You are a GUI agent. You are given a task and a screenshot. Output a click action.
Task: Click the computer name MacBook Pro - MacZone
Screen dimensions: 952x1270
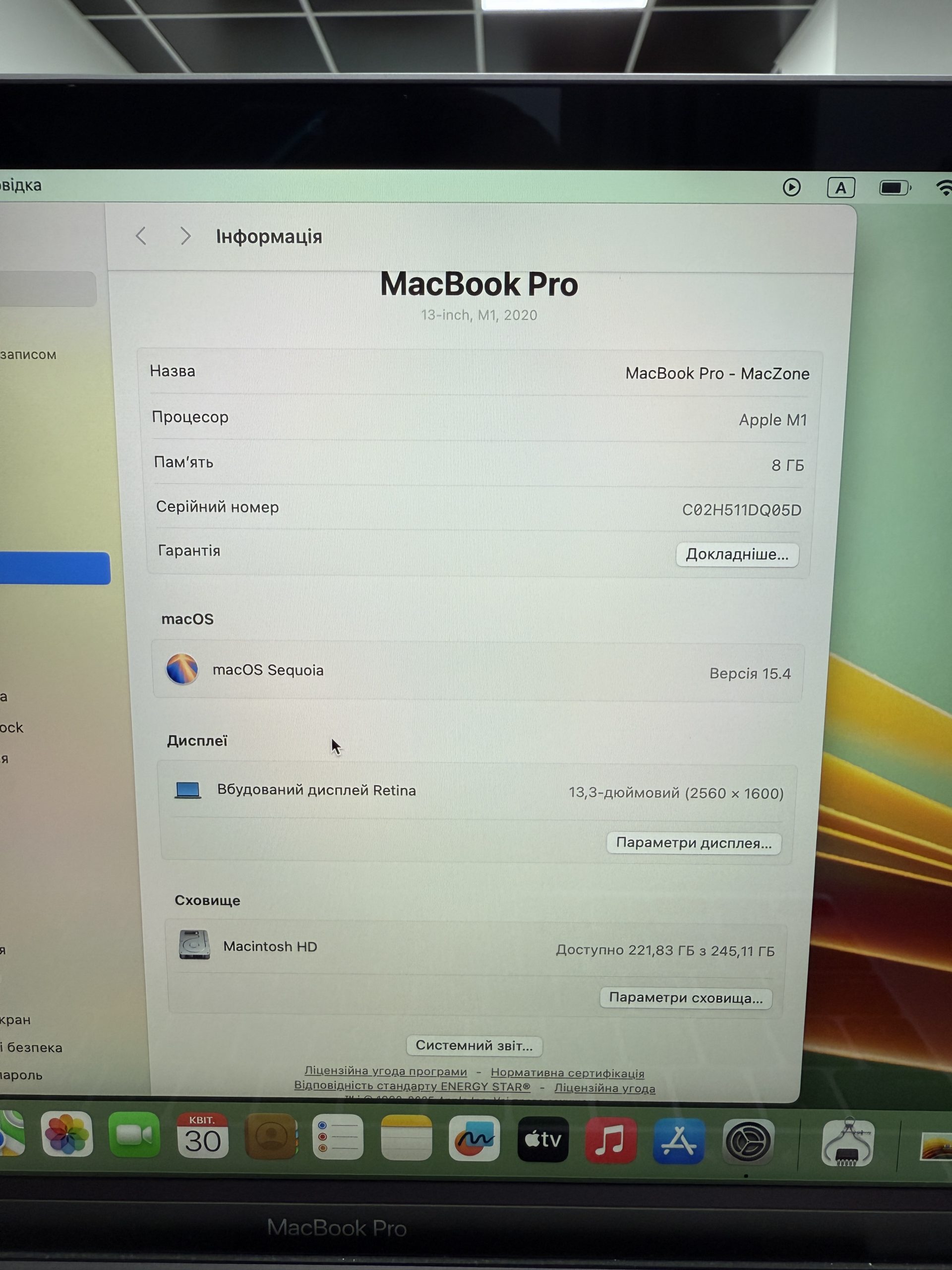[717, 374]
